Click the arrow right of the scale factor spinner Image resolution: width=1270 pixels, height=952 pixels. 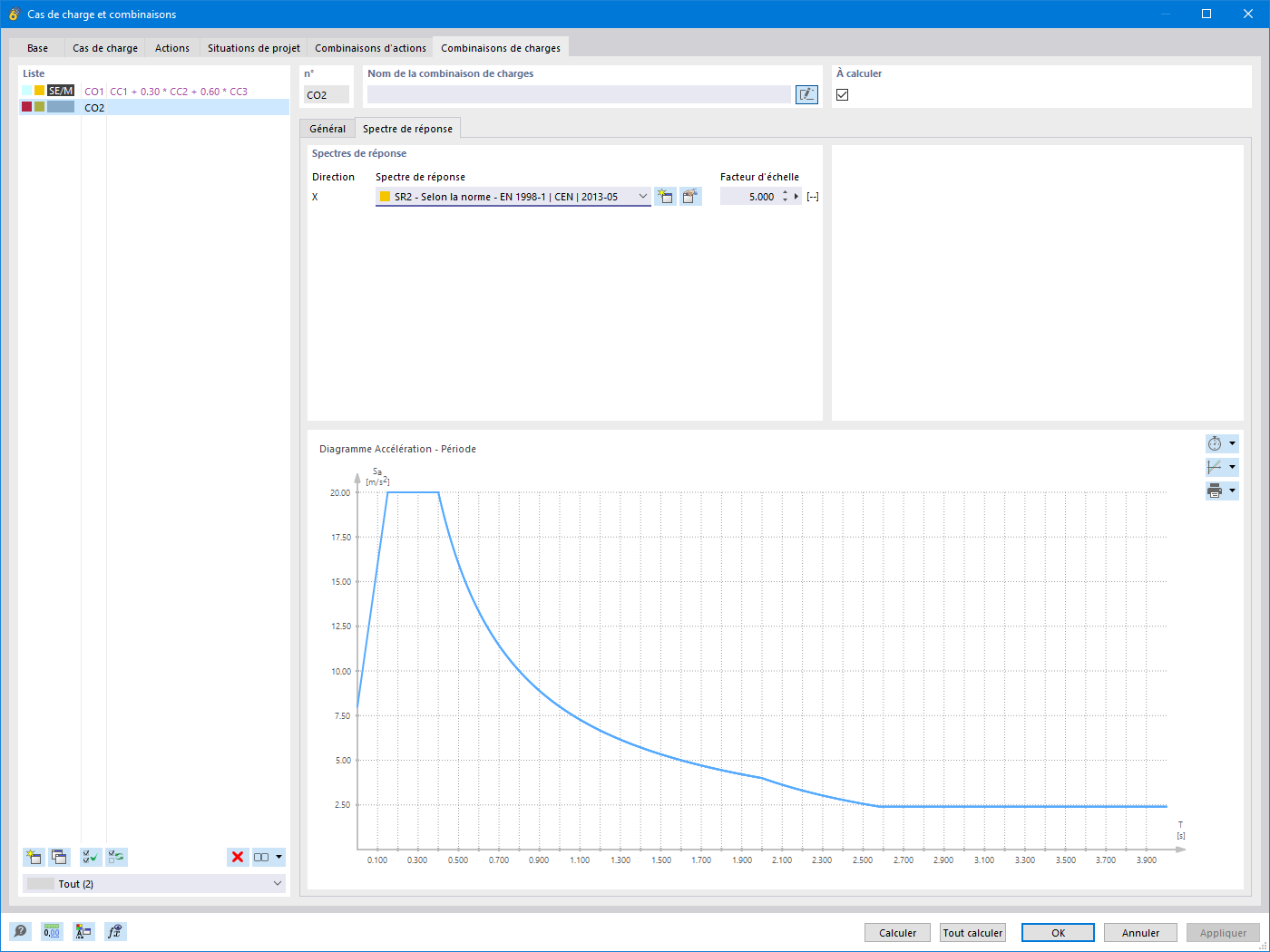(796, 197)
